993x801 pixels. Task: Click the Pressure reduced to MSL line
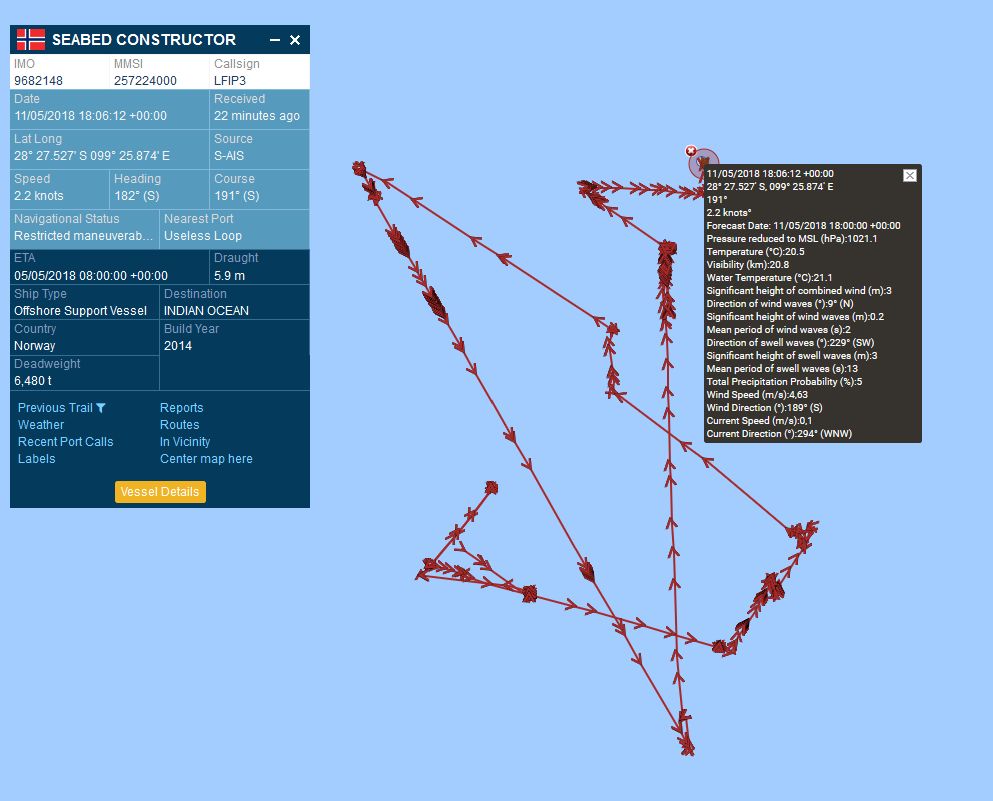(x=792, y=239)
